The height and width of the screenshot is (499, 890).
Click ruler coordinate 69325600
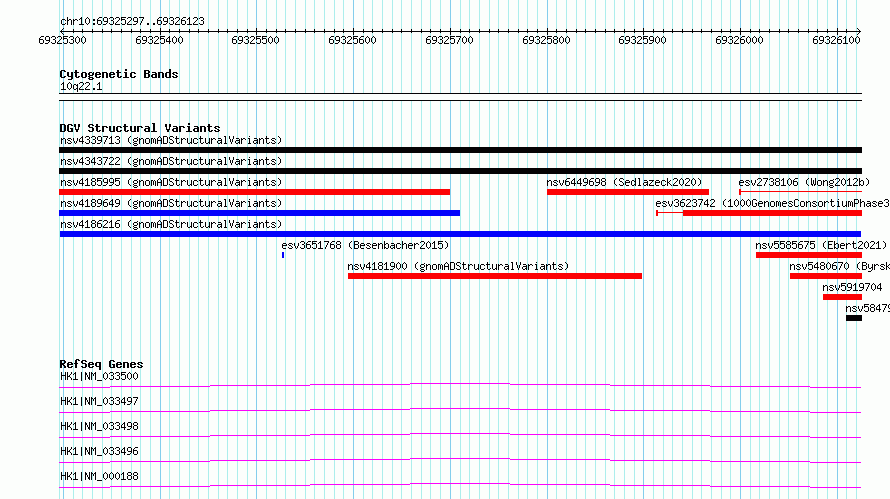(352, 40)
